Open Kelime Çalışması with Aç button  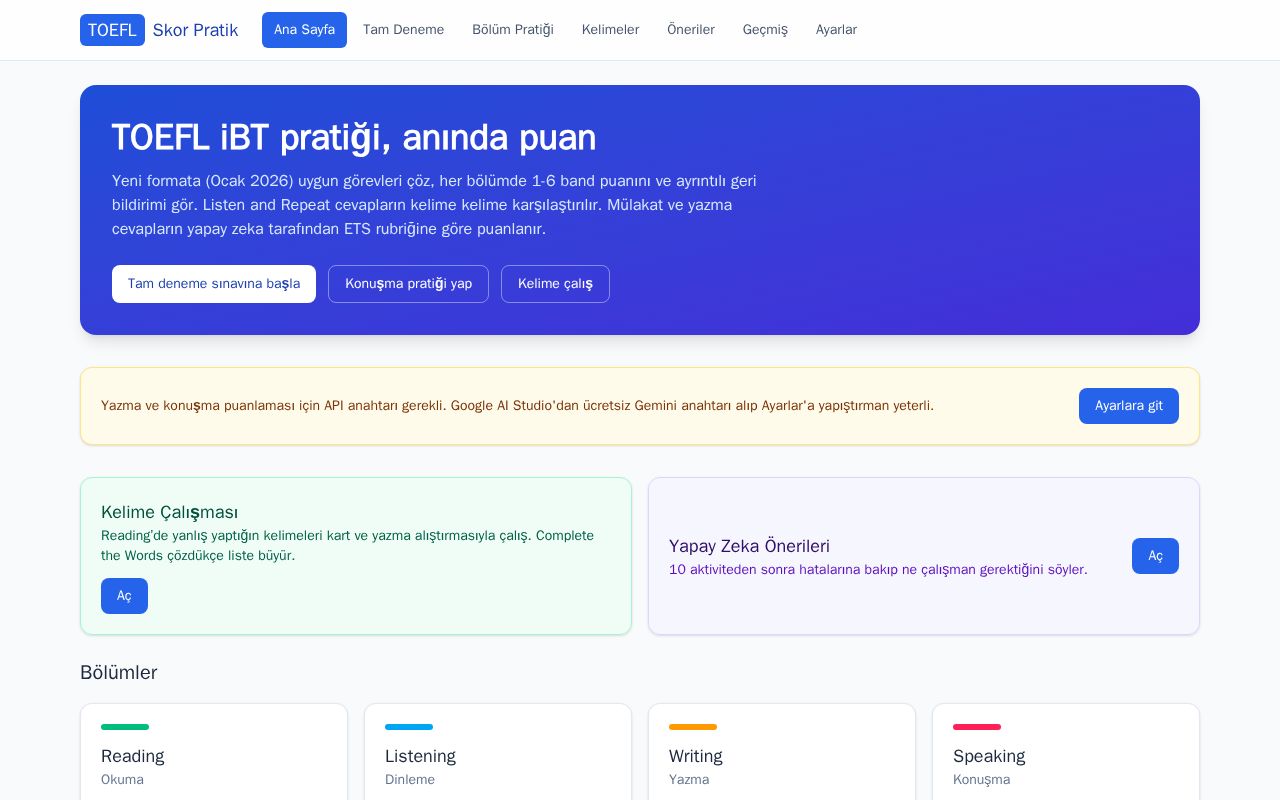124,596
